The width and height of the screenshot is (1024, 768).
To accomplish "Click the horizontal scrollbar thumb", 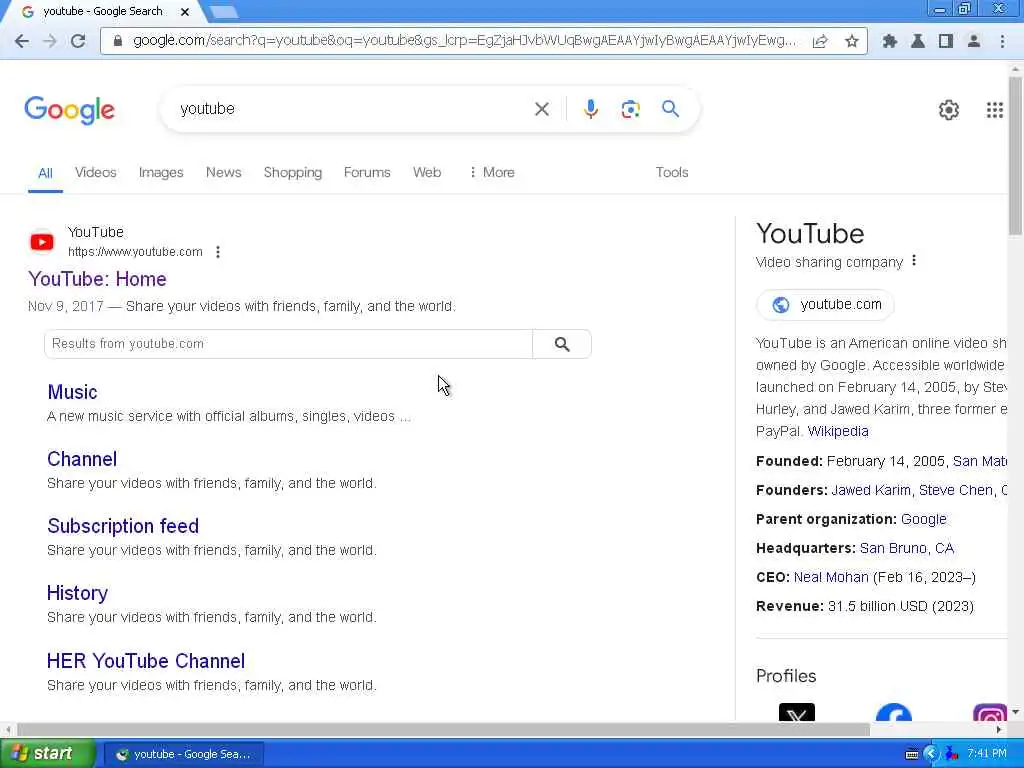I will click(x=444, y=729).
